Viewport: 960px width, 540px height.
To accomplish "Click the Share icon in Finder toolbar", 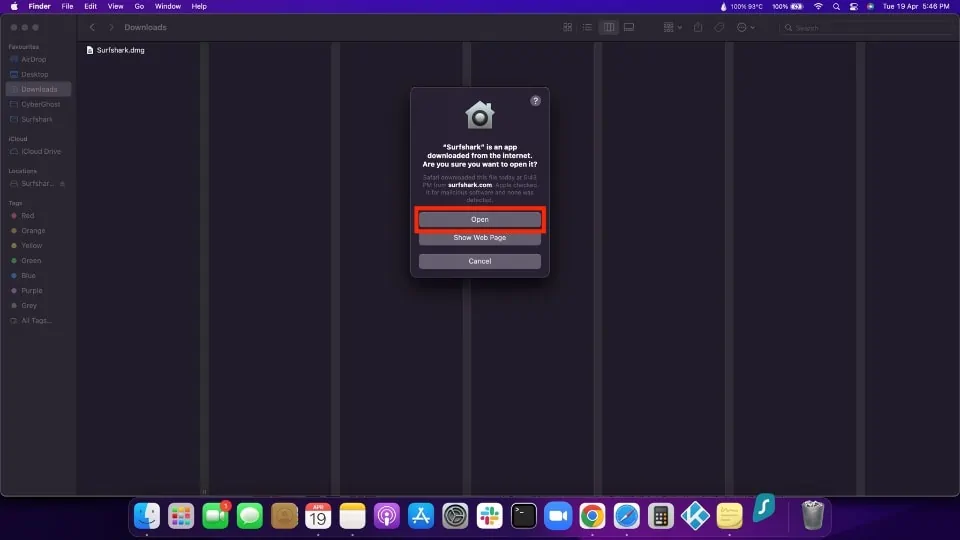I will click(698, 28).
